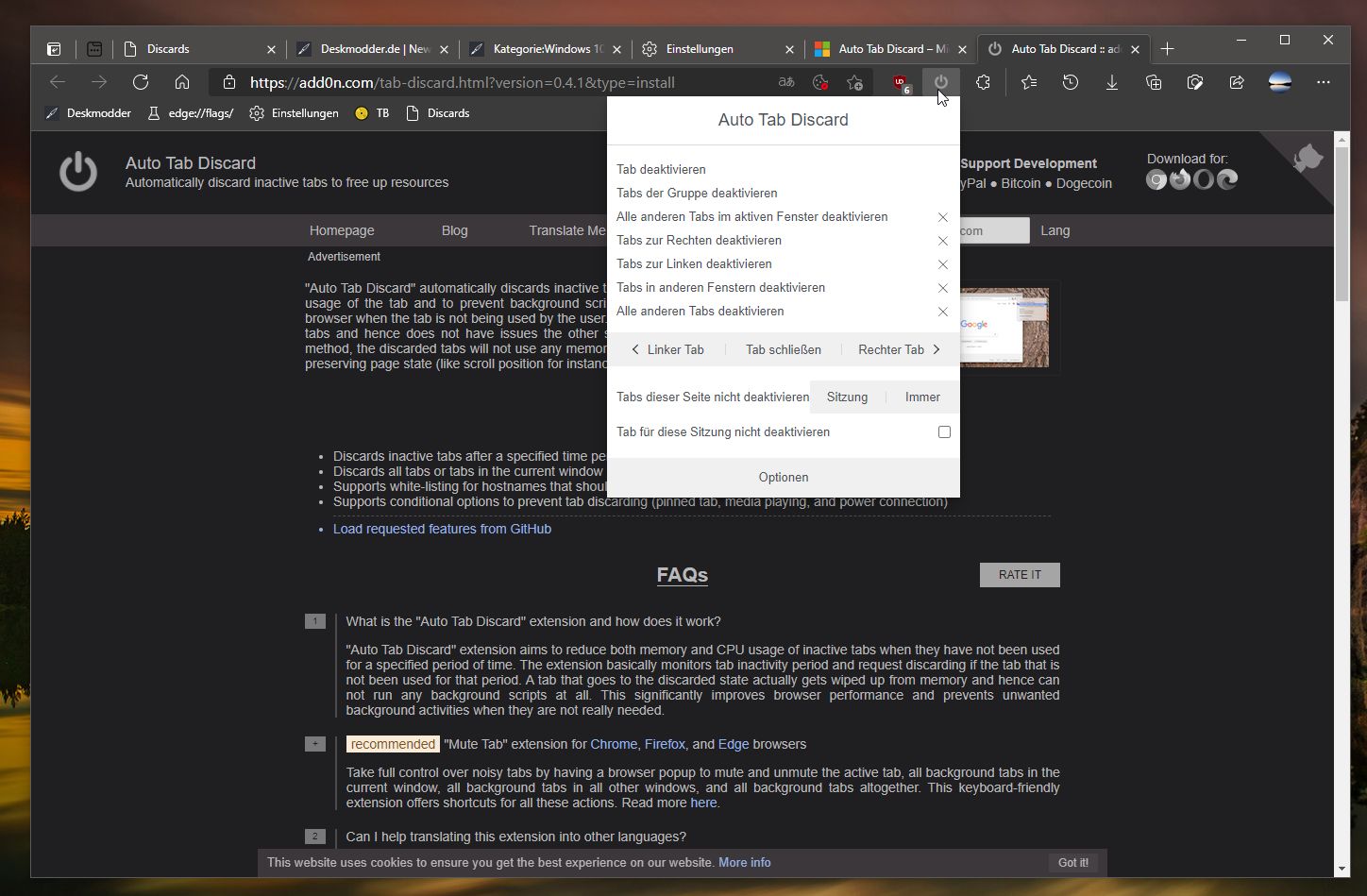Click the cookies blocked icon in address bar
Viewport: 1367px width, 896px height.
(x=820, y=82)
